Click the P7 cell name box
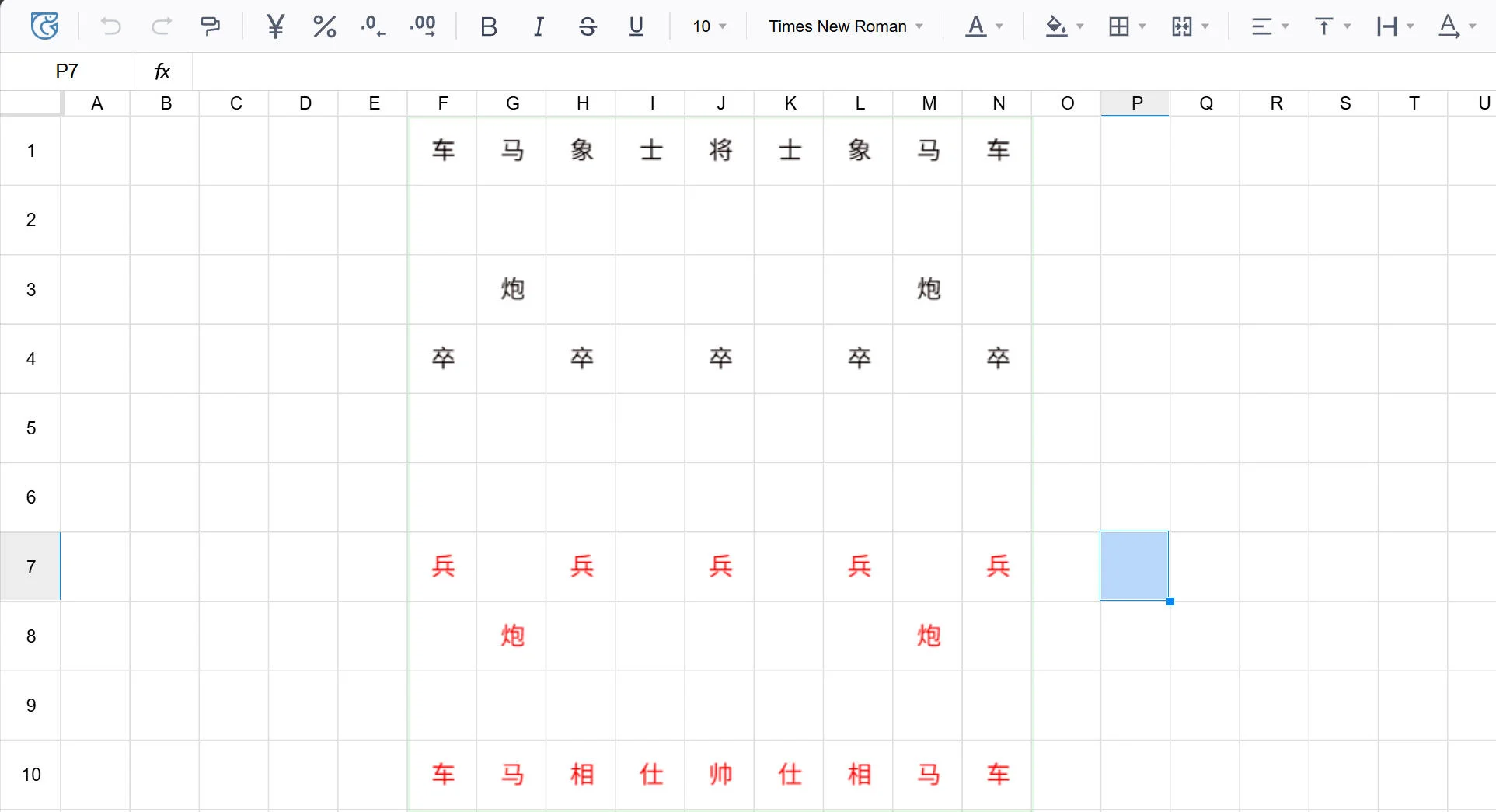The width and height of the screenshot is (1496, 812). (67, 71)
